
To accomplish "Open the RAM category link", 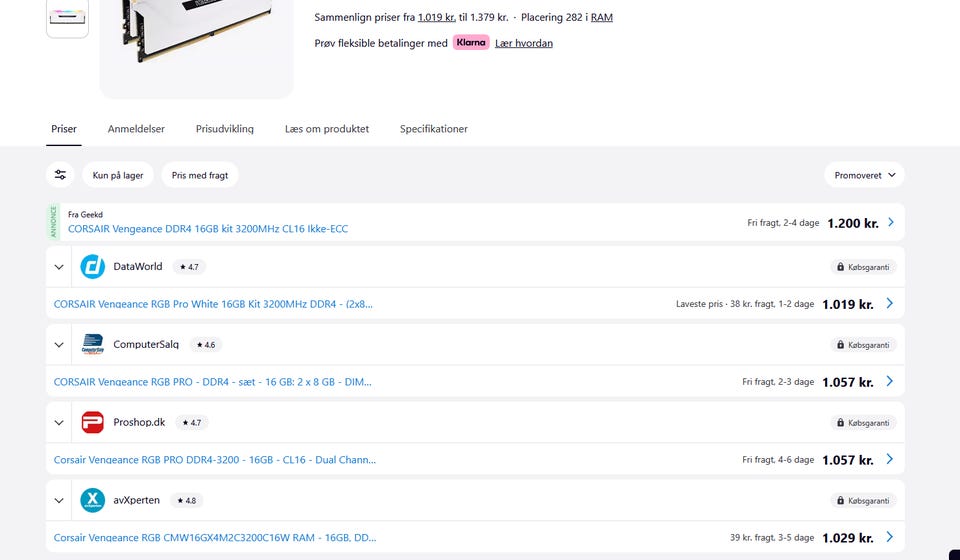I will point(602,18).
